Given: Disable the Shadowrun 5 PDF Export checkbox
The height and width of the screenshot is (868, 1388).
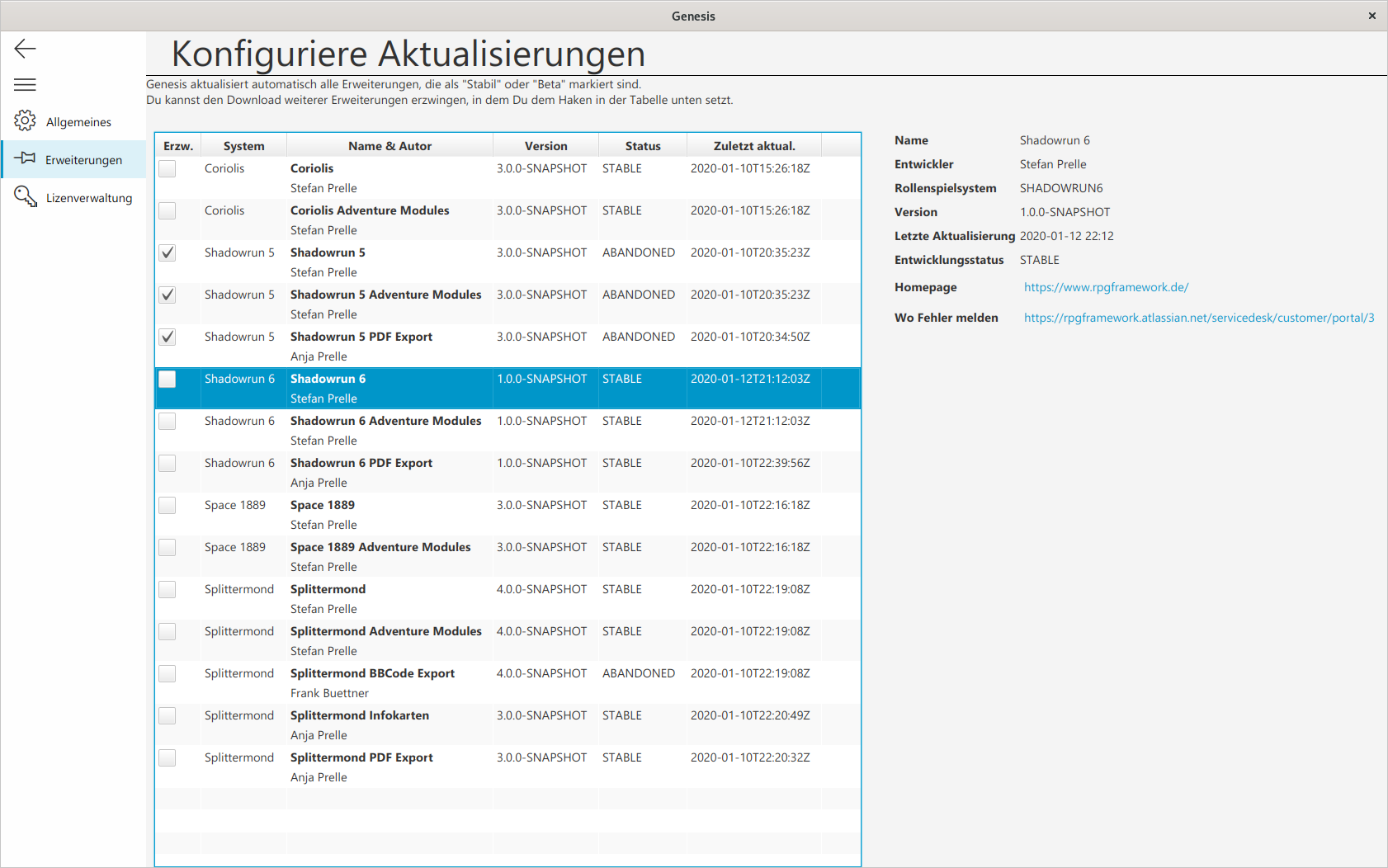Looking at the screenshot, I should [x=168, y=337].
